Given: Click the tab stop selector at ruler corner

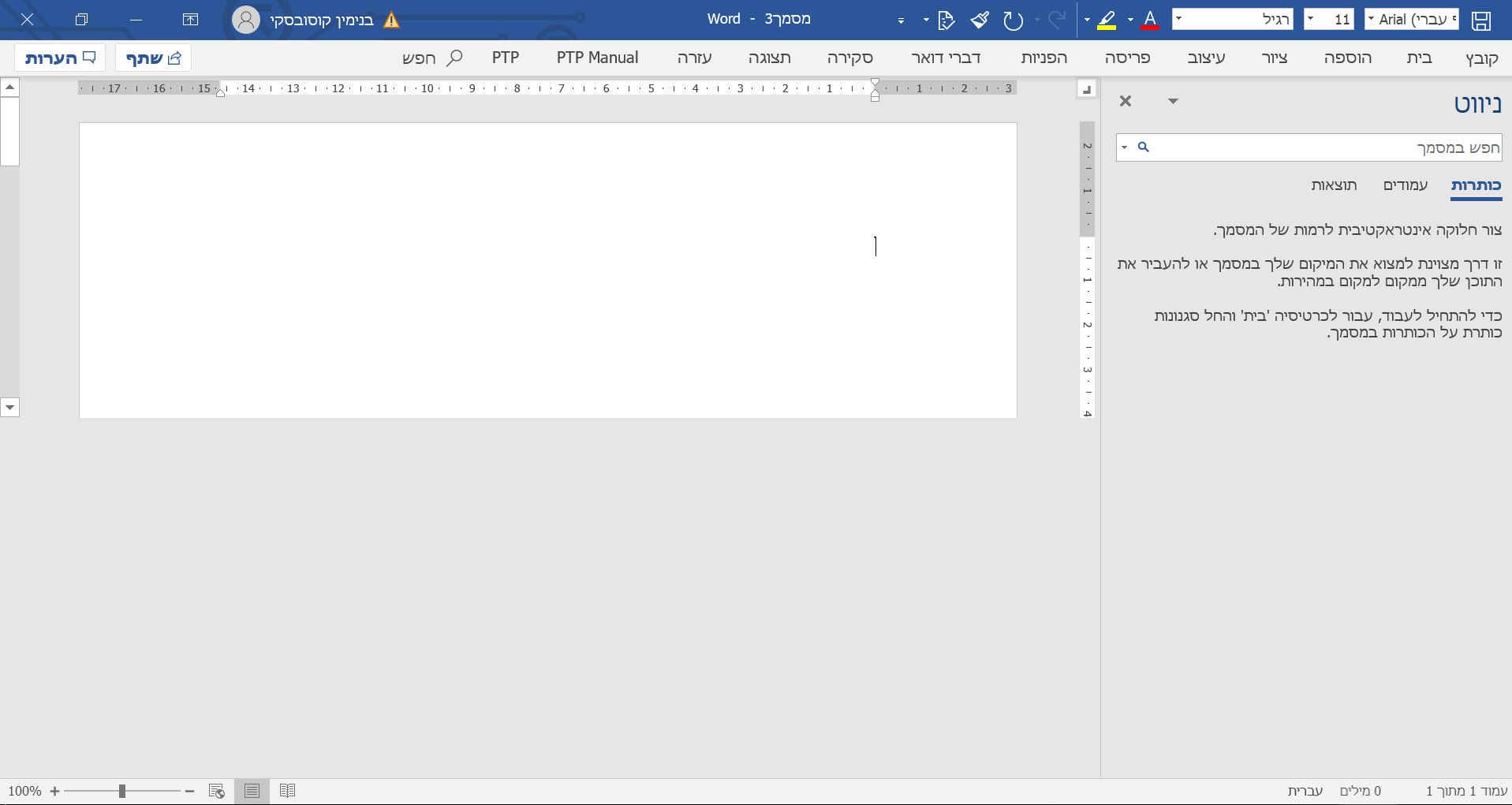Looking at the screenshot, I should [1087, 89].
